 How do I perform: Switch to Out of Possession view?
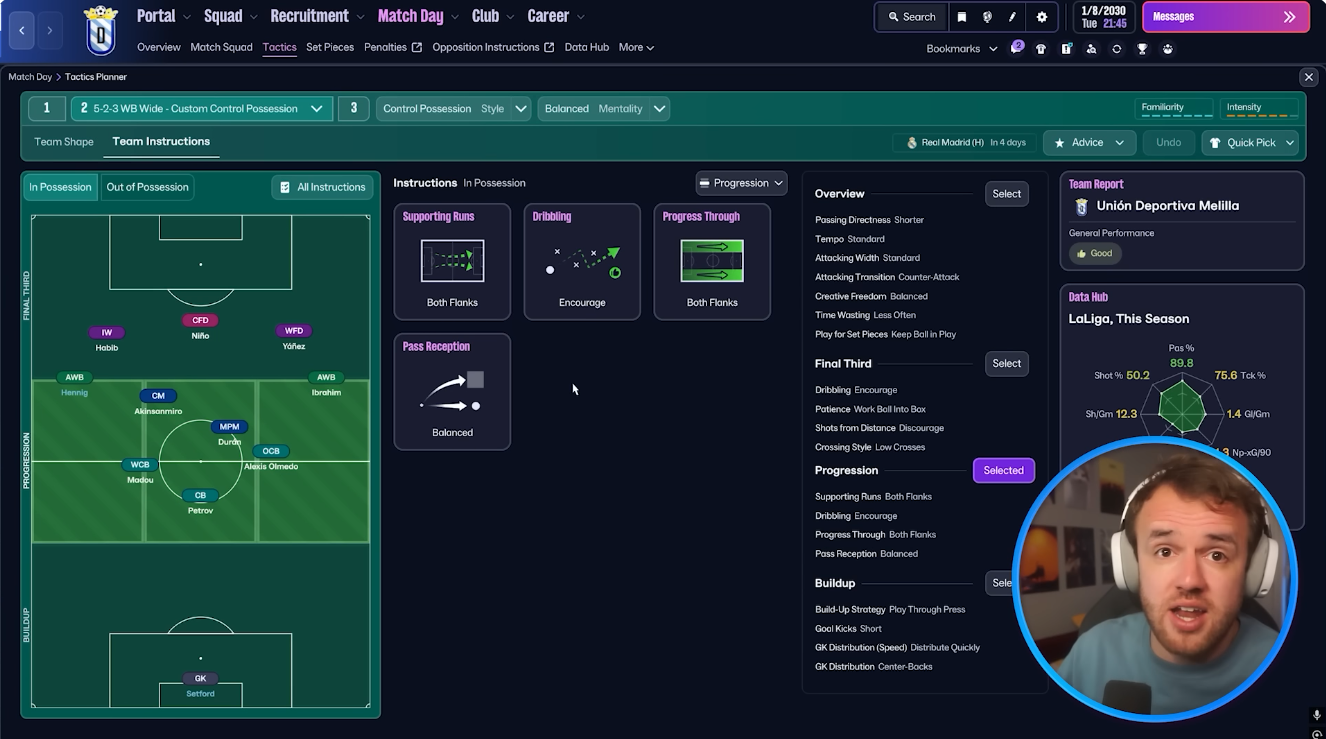(x=147, y=187)
